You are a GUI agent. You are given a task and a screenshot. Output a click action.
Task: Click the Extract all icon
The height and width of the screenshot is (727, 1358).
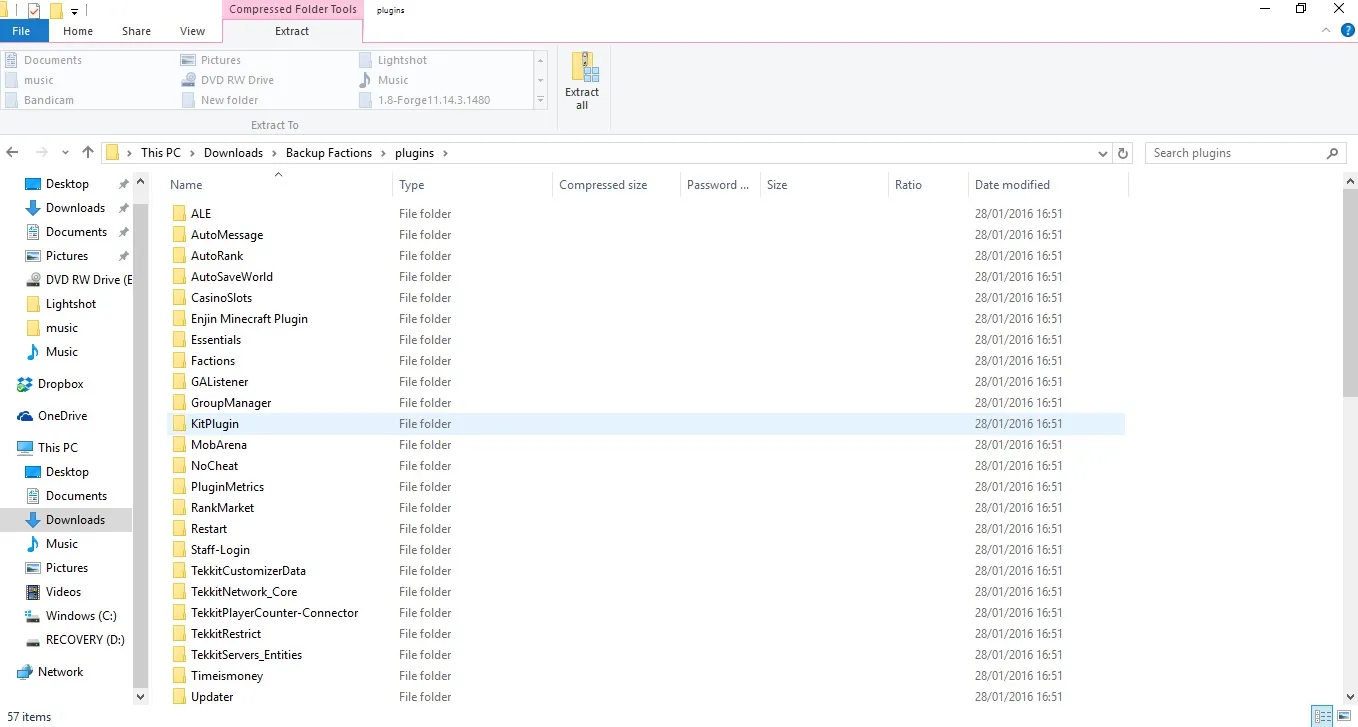[582, 80]
